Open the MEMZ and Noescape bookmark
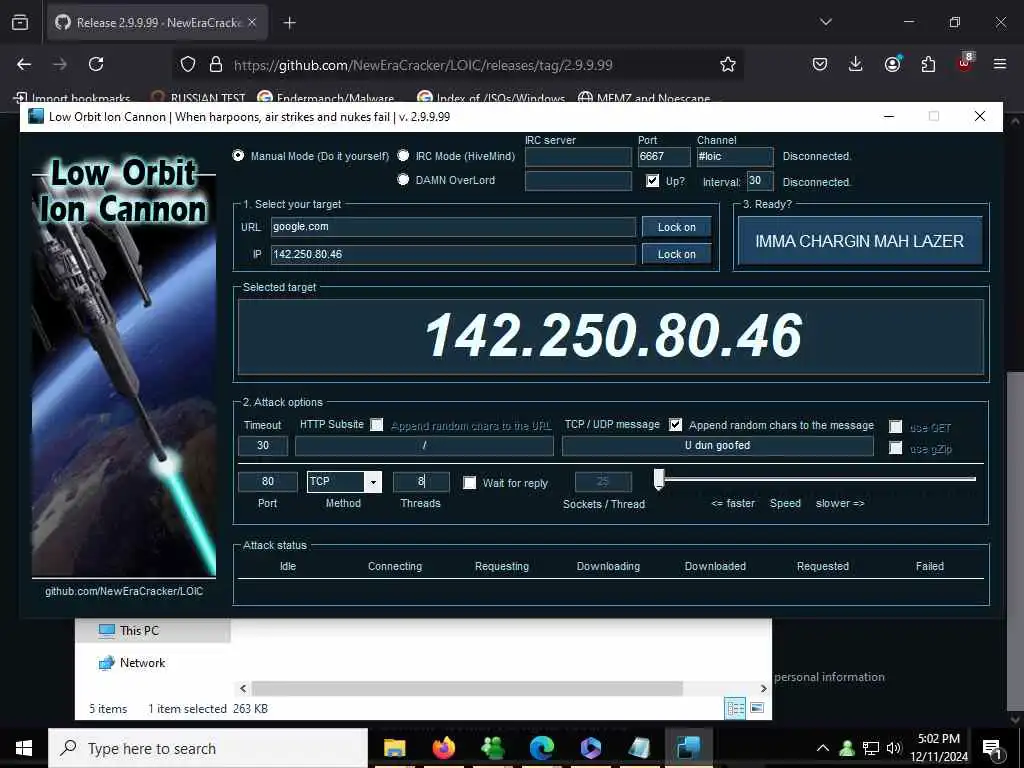 click(x=645, y=98)
